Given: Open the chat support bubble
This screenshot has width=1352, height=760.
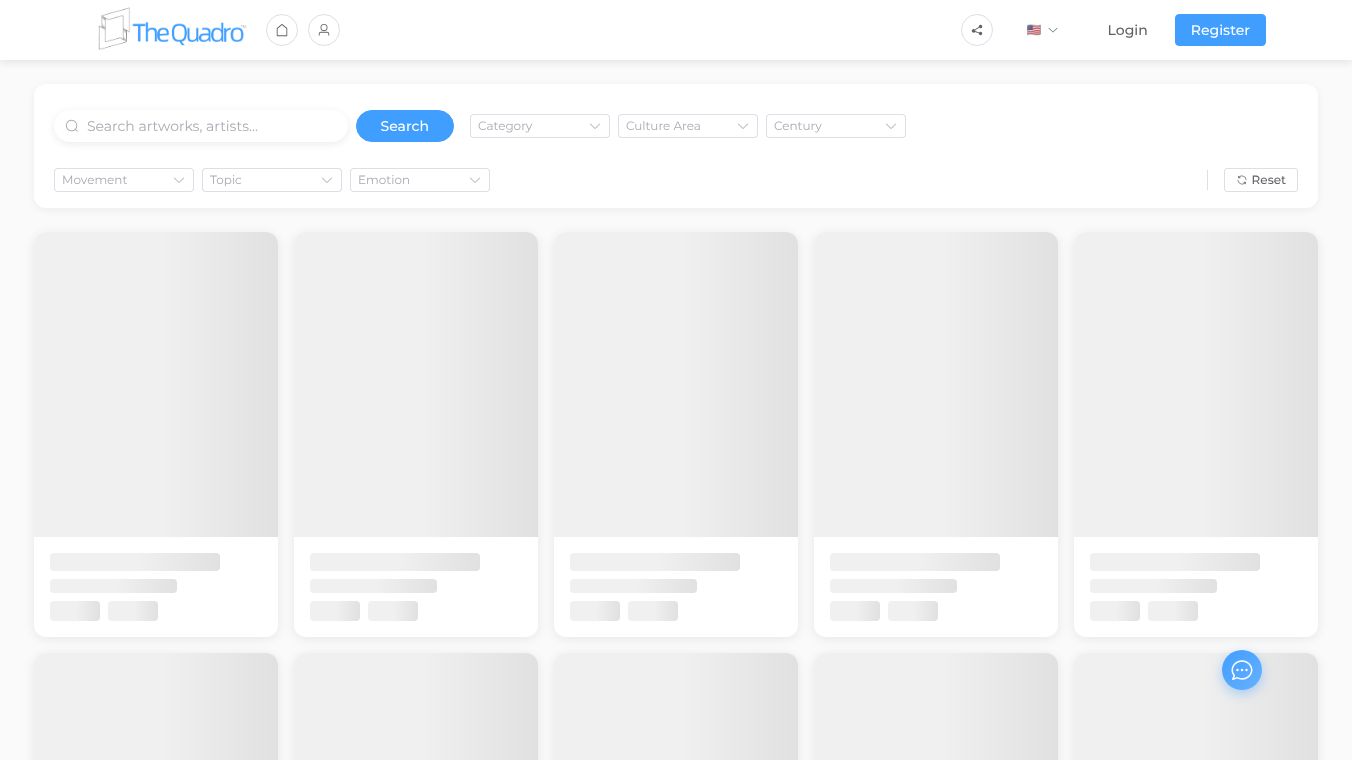Looking at the screenshot, I should [1242, 670].
